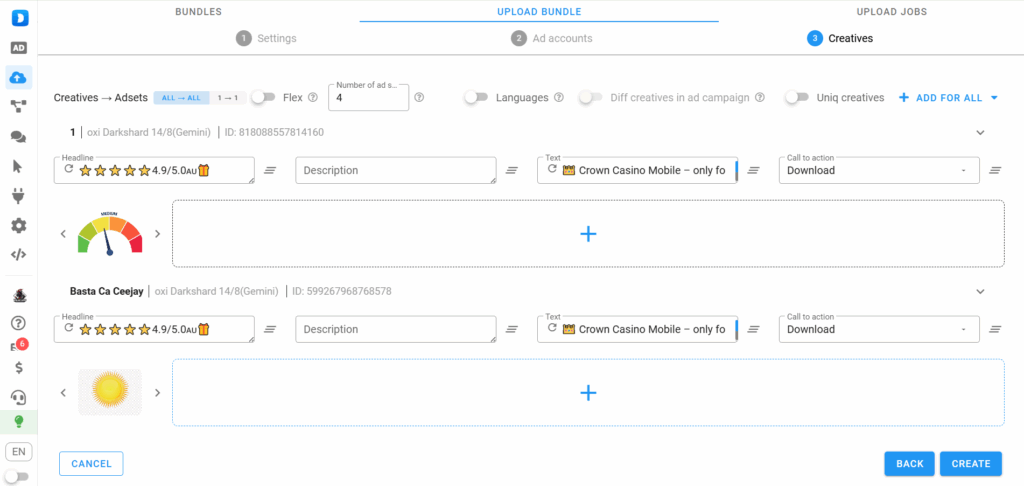Open the help question mark in sidebar
The image size is (1024, 486).
[19, 323]
